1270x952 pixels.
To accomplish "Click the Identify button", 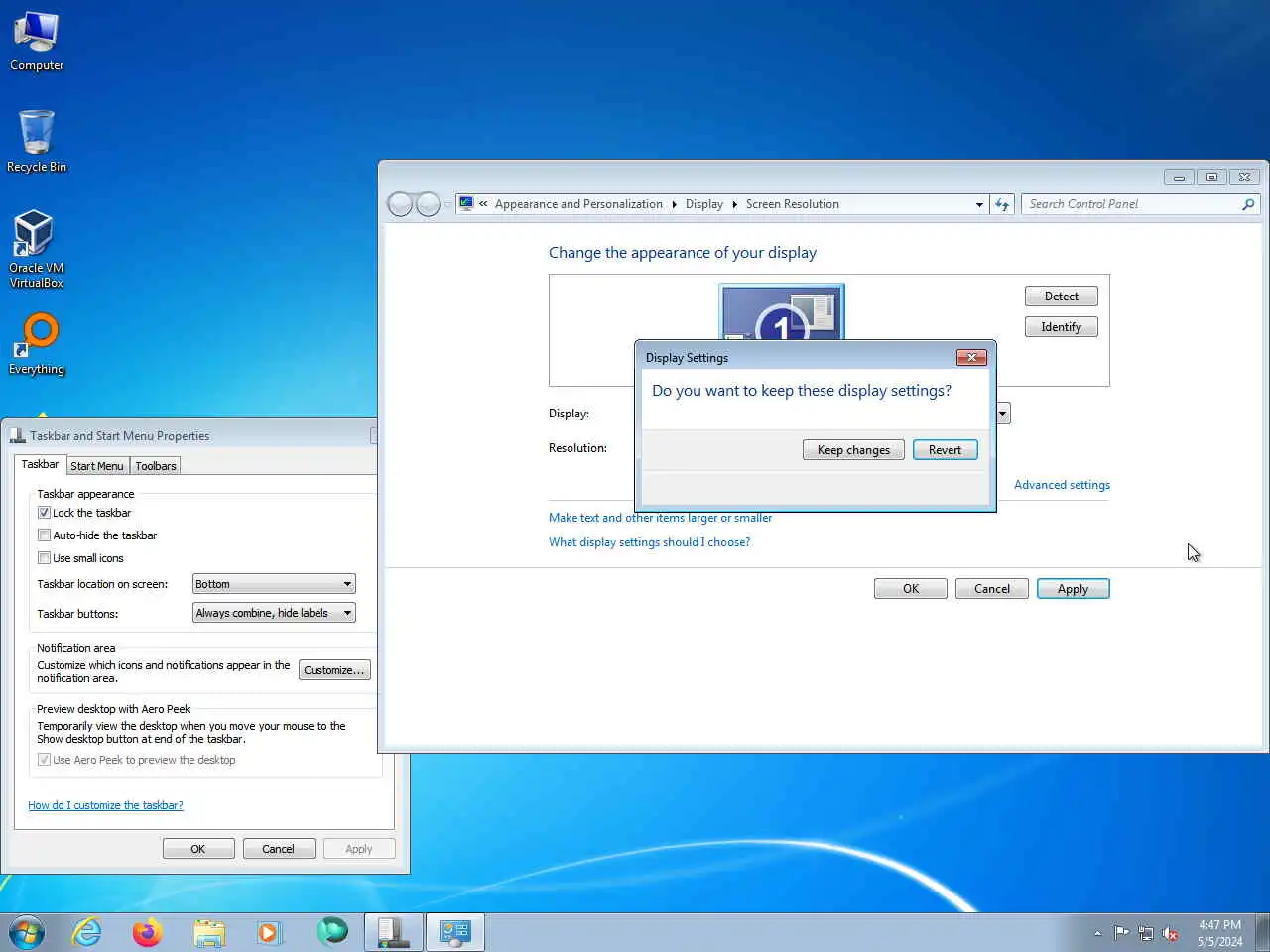I will 1062,327.
